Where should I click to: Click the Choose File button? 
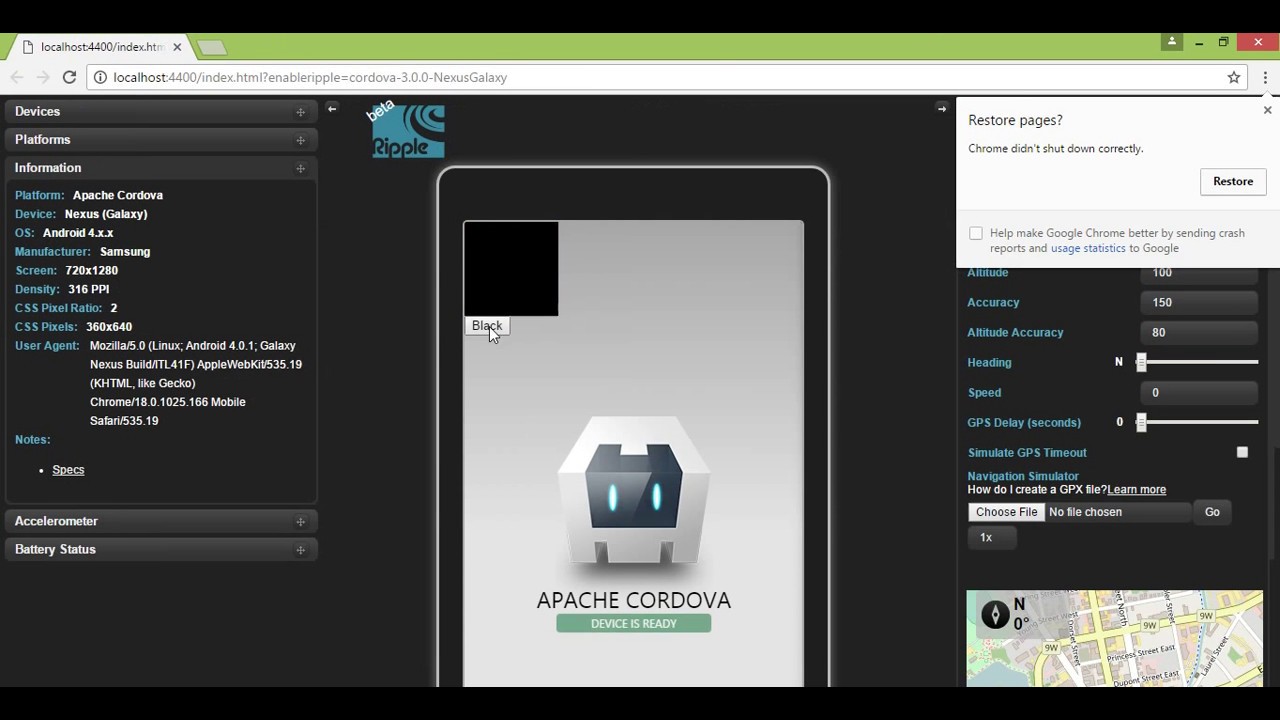pyautogui.click(x=1007, y=512)
